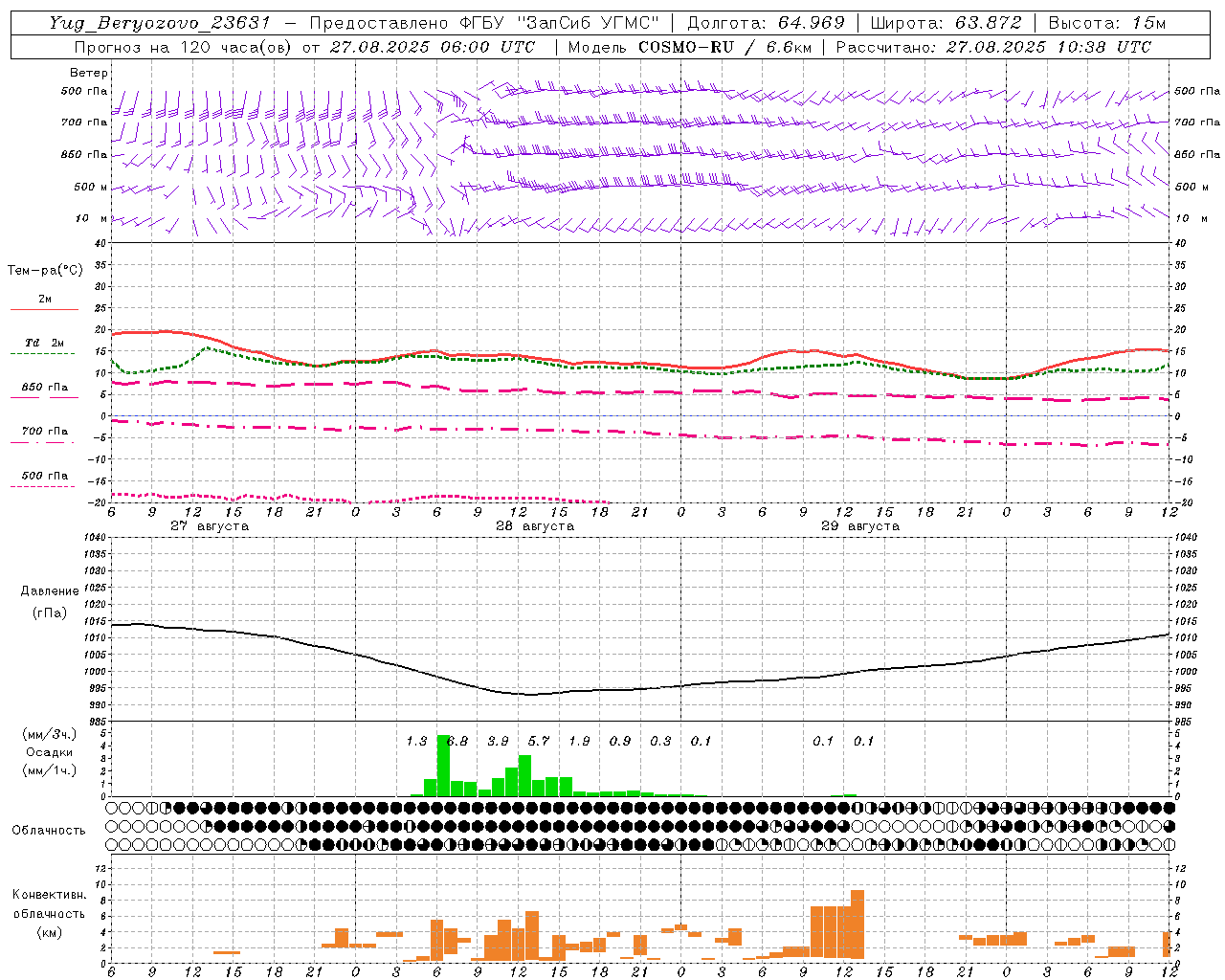Screen dimensions: 1225x980
Task: Click the date label 28 августа
Action: point(535,526)
